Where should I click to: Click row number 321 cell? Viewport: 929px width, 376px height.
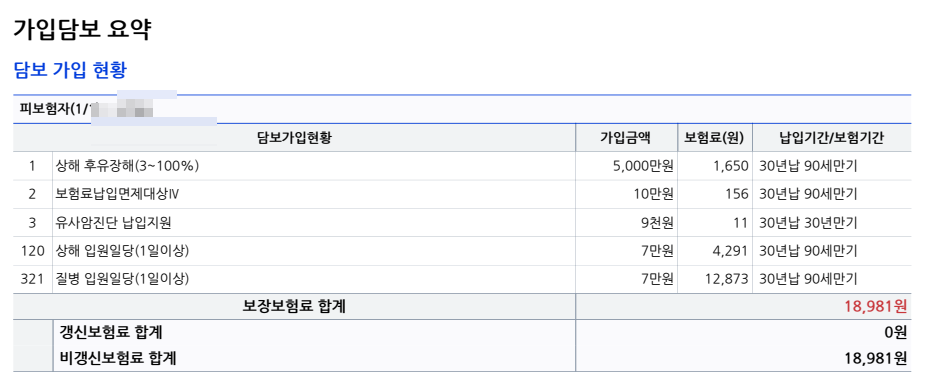32,279
